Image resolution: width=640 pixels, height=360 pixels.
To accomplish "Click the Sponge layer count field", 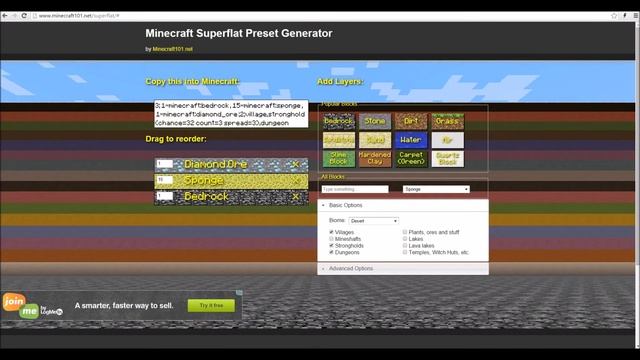I will 164,180.
